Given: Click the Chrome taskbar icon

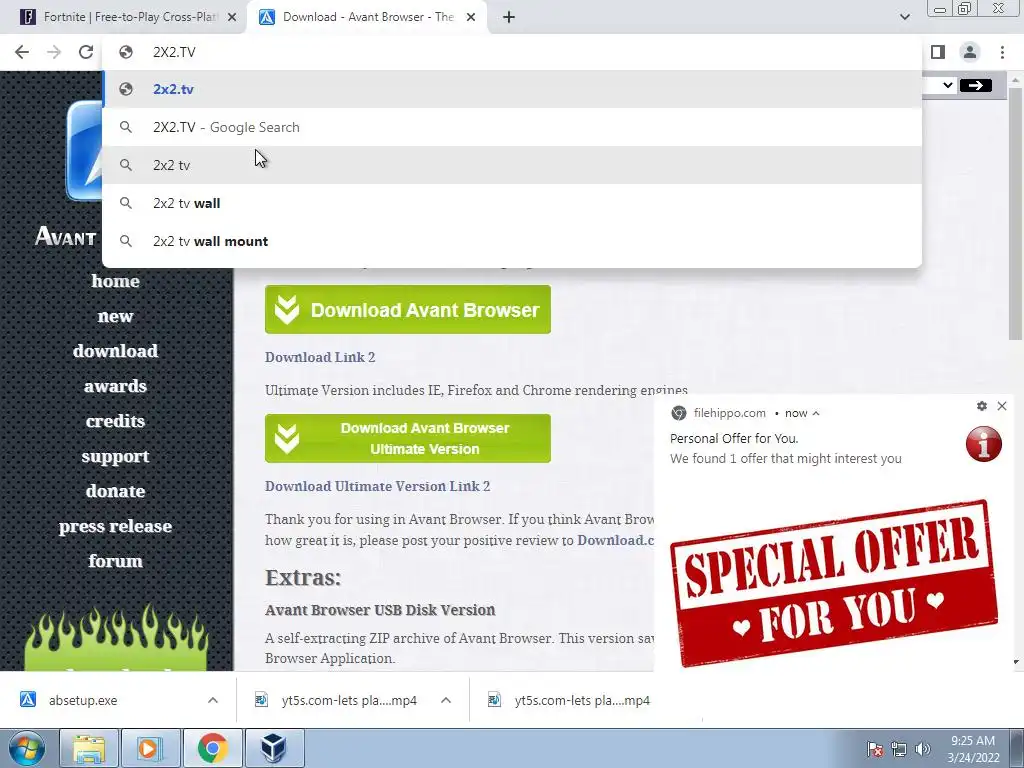Looking at the screenshot, I should point(212,748).
